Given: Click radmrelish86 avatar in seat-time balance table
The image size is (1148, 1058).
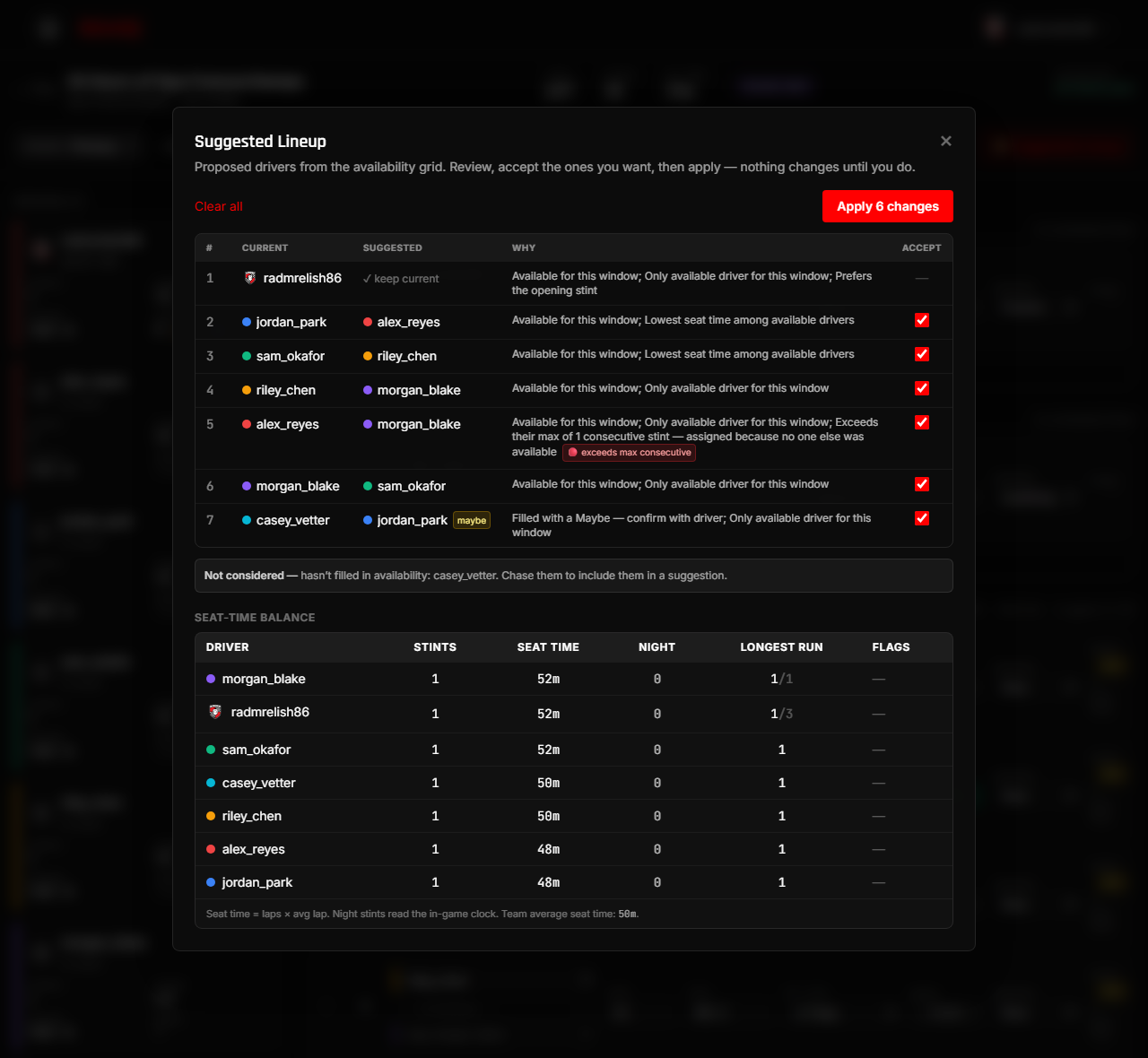Looking at the screenshot, I should point(214,712).
